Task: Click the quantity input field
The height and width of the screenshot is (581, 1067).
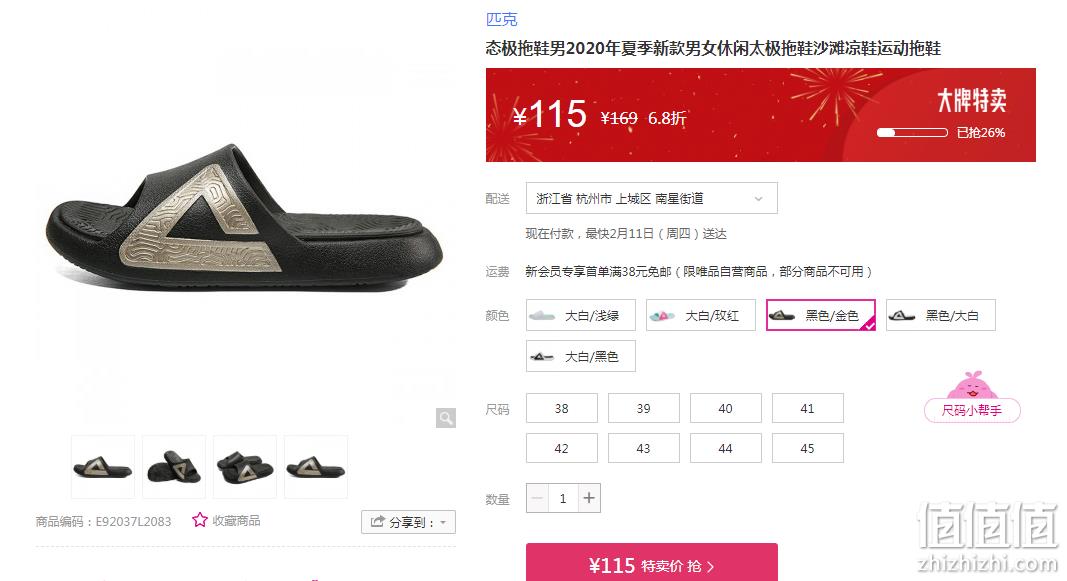Action: click(563, 499)
